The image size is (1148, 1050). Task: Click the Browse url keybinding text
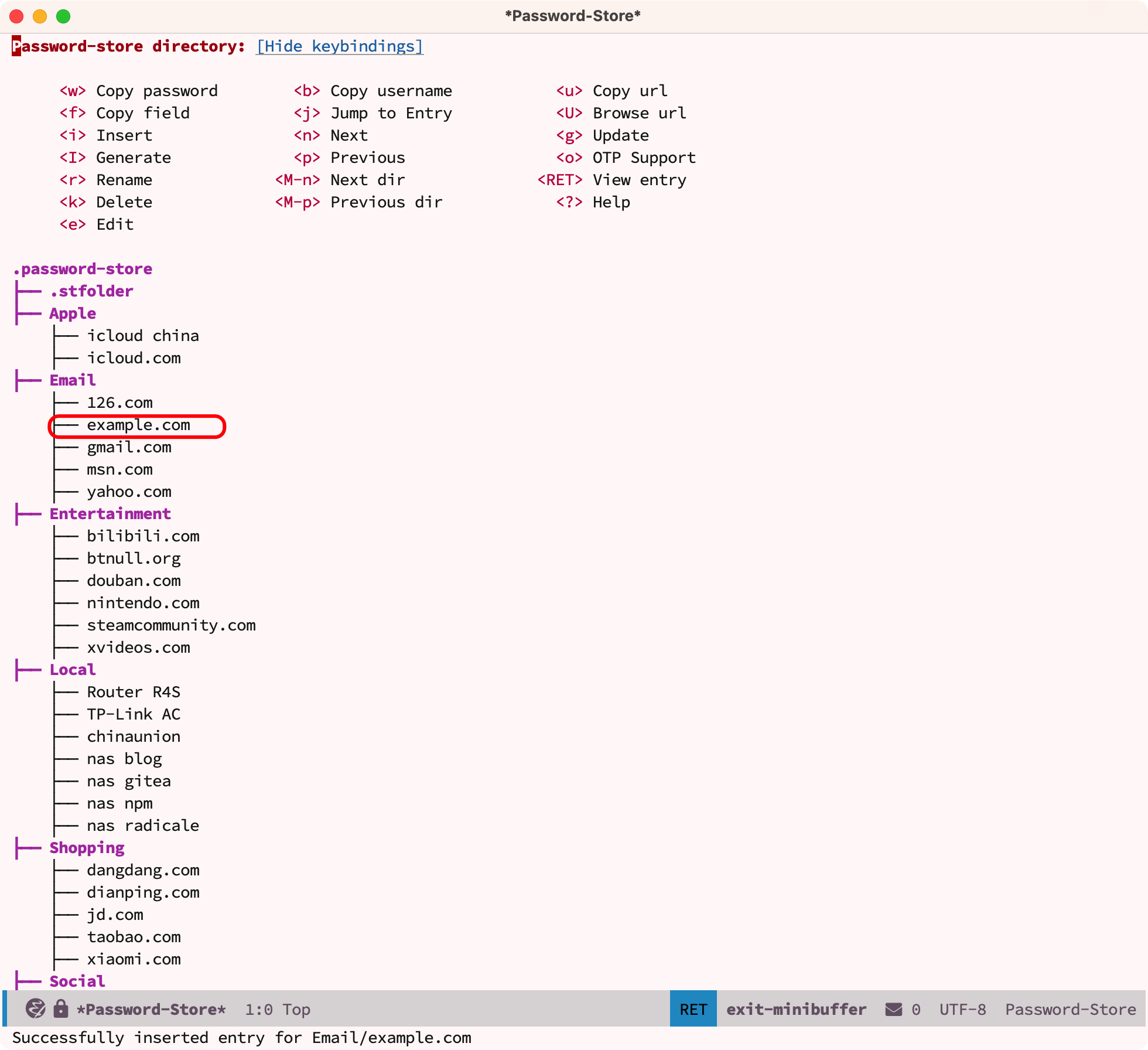tap(640, 113)
